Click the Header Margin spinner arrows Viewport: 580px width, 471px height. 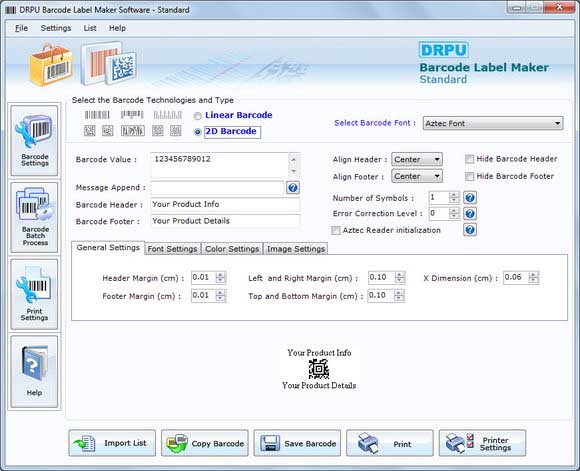220,277
